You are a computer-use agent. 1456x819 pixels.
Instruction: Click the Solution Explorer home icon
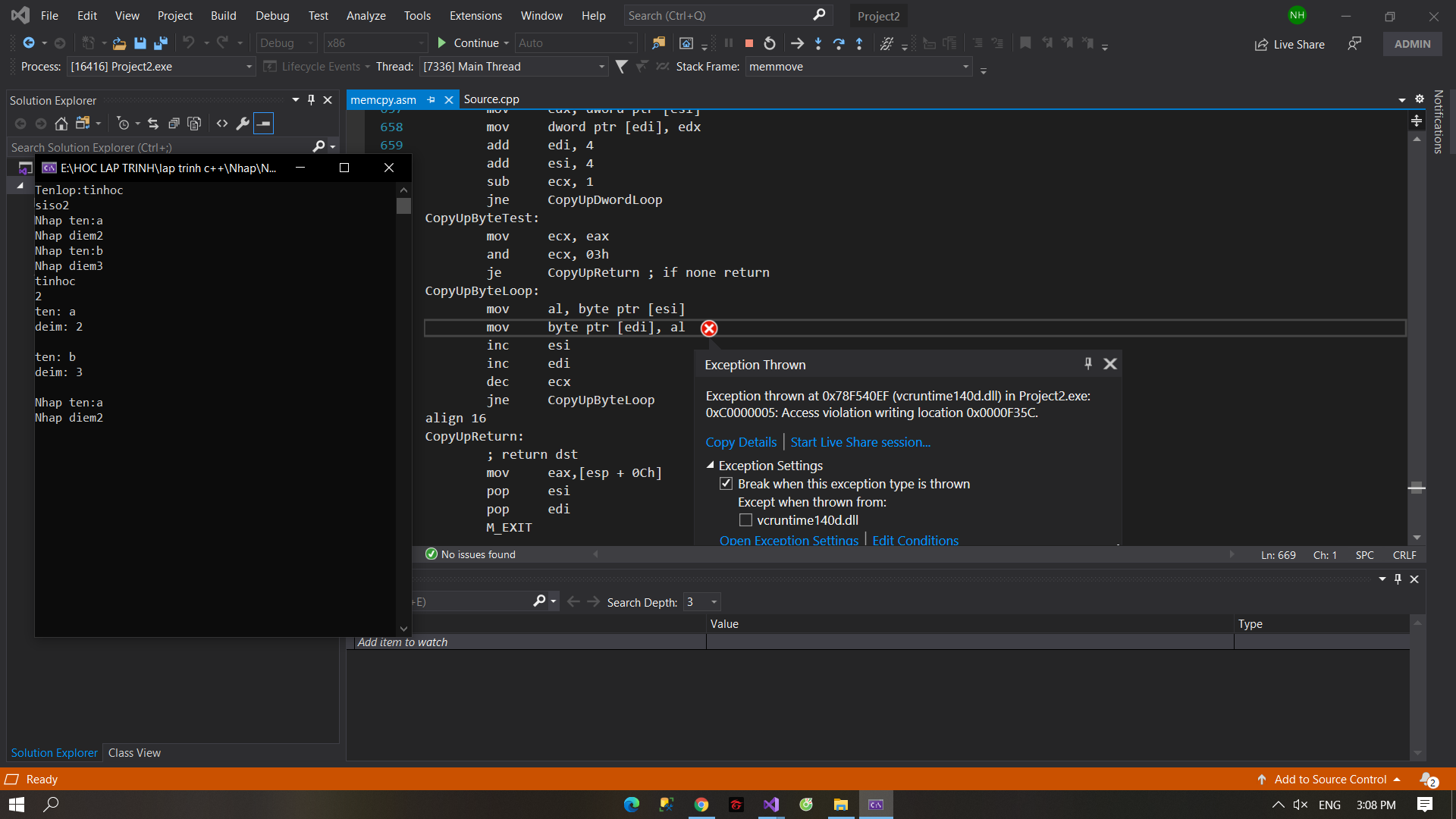pos(61,124)
